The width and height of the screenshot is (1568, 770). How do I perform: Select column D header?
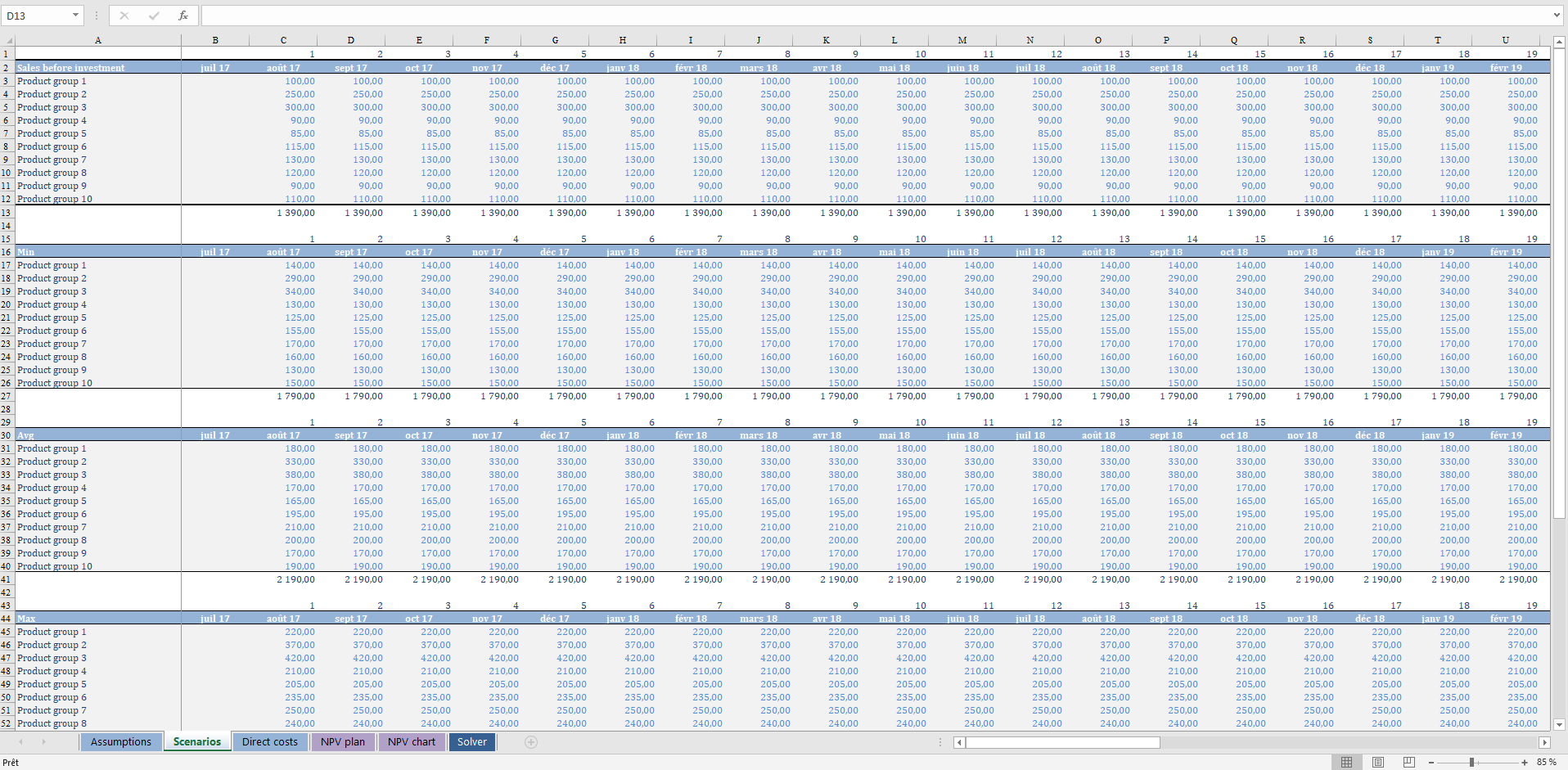(351, 40)
